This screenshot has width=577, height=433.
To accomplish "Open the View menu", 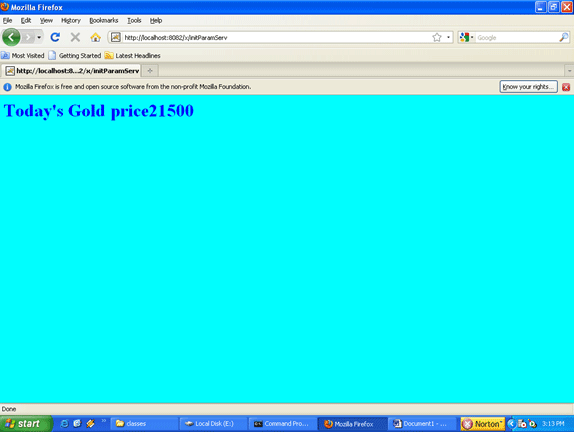I will (46, 21).
